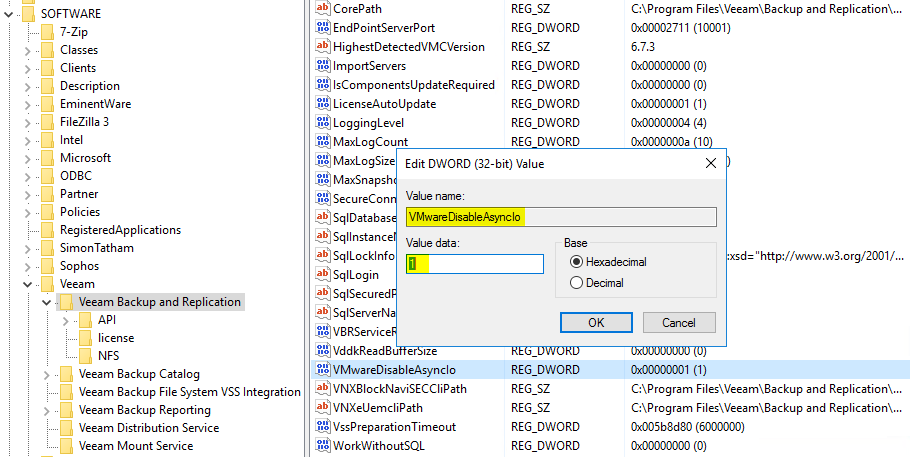Click the Value name field
Image resolution: width=910 pixels, height=457 pixels.
(x=561, y=217)
